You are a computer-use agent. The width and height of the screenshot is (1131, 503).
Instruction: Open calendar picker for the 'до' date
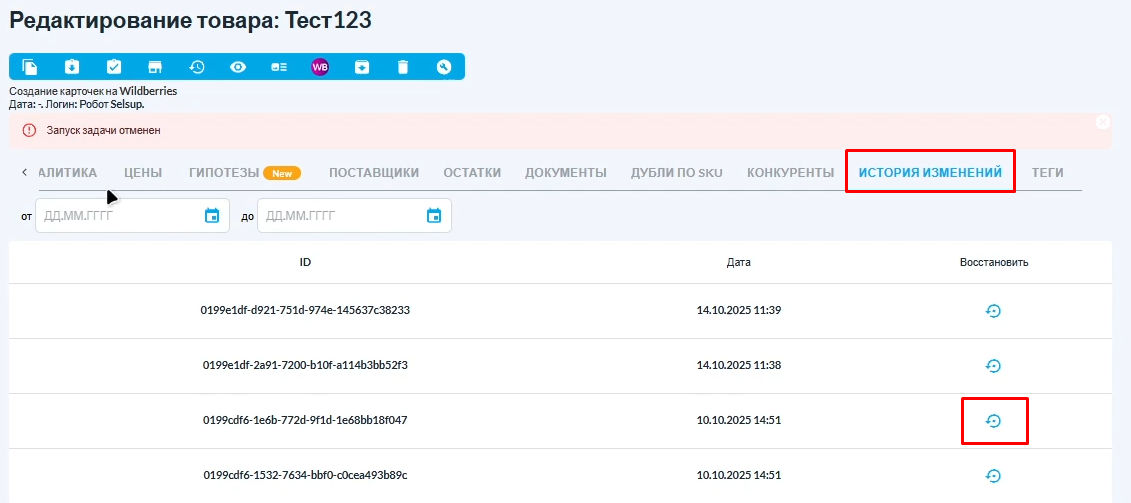pyautogui.click(x=434, y=216)
